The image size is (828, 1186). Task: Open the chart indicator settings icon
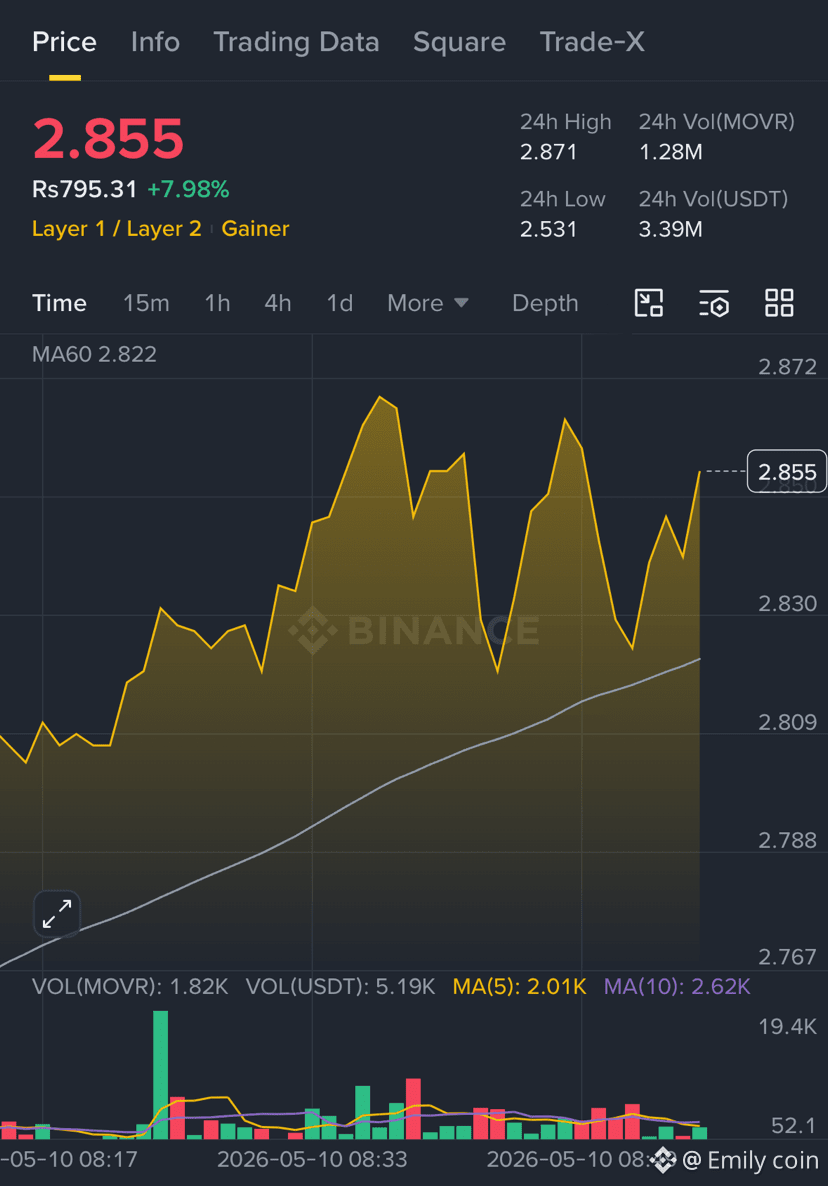(x=714, y=303)
